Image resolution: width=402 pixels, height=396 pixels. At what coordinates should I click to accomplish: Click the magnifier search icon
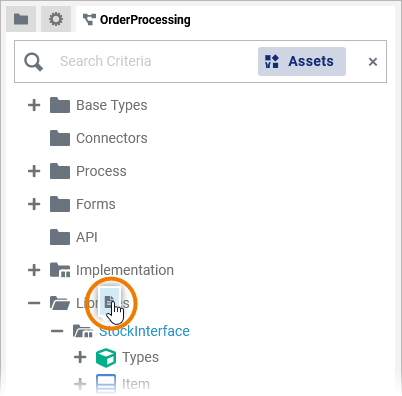point(33,62)
